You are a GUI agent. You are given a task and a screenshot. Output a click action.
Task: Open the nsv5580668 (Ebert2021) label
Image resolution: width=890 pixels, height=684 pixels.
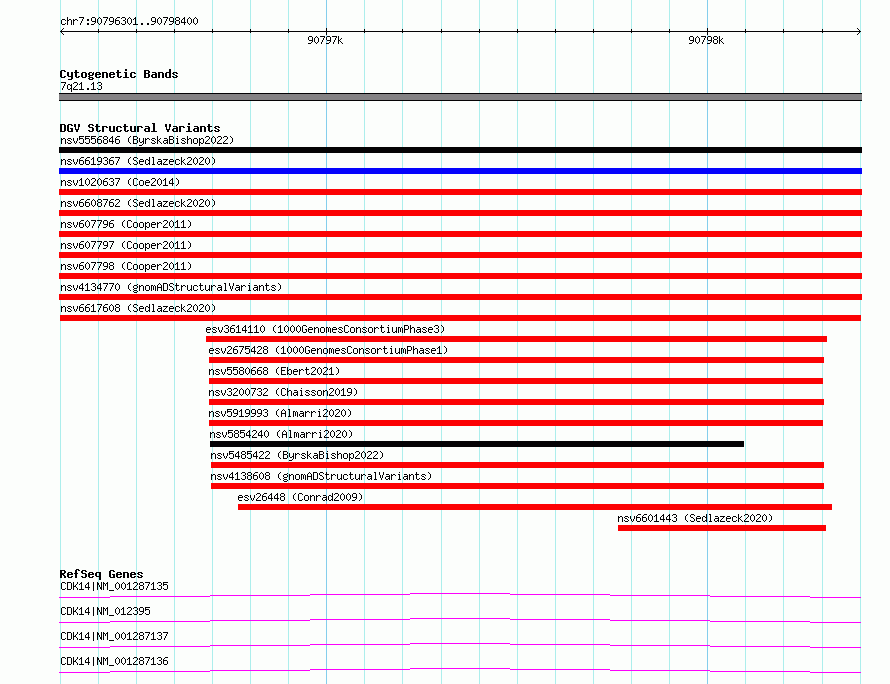pyautogui.click(x=274, y=371)
